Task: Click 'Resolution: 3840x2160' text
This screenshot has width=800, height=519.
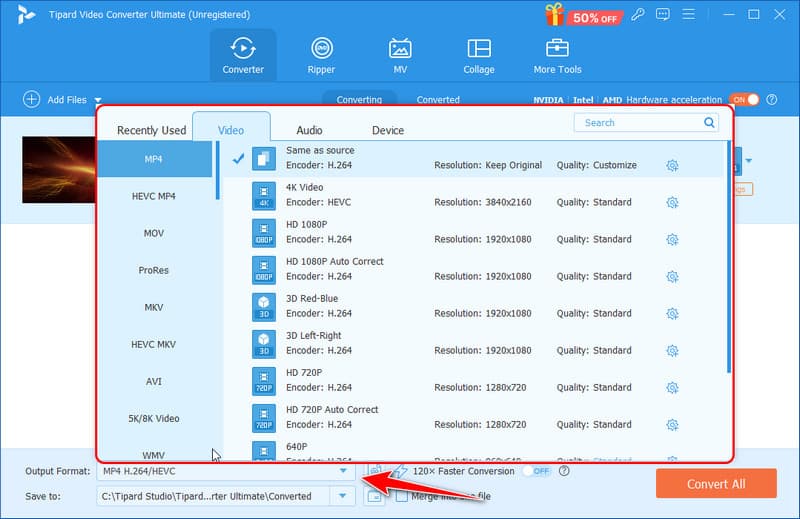Action: click(x=483, y=203)
